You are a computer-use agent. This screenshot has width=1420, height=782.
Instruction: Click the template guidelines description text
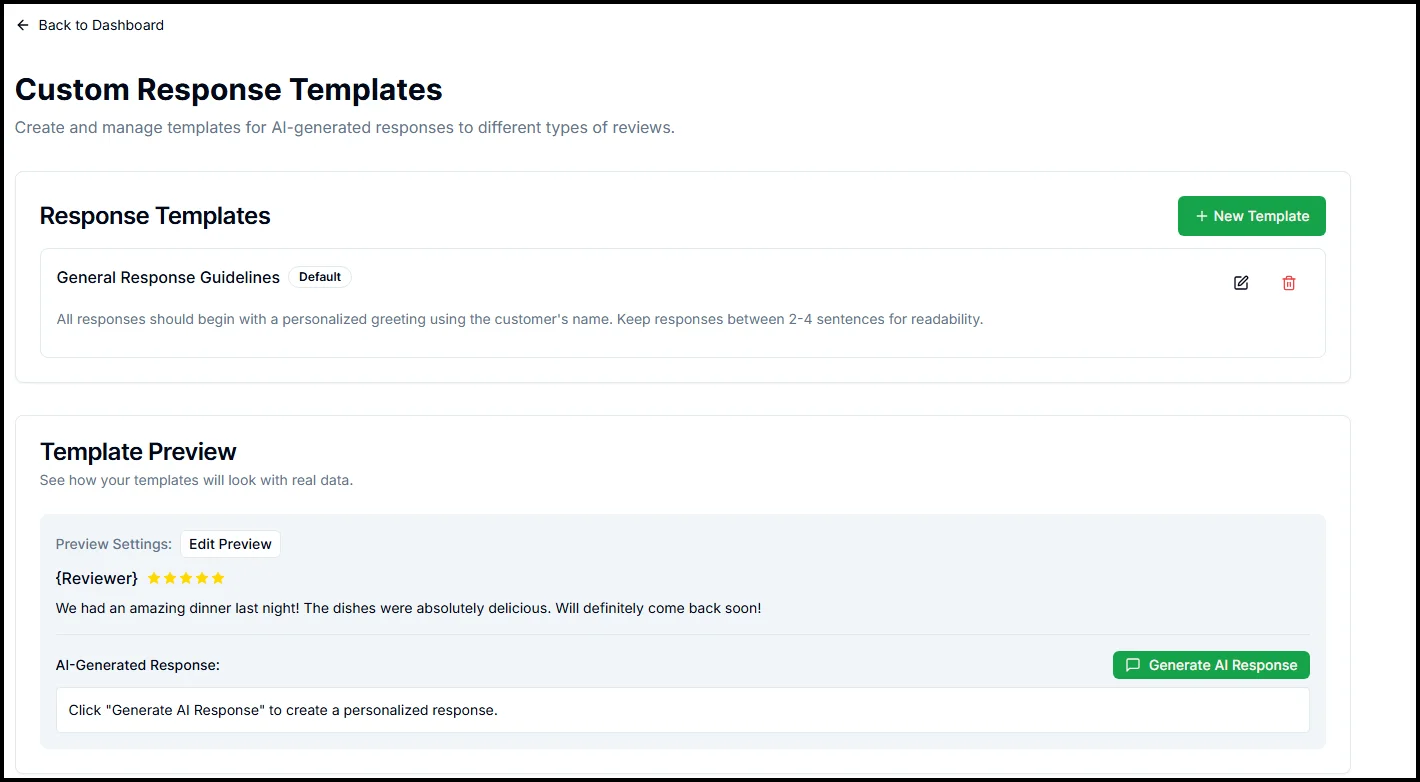click(x=519, y=319)
